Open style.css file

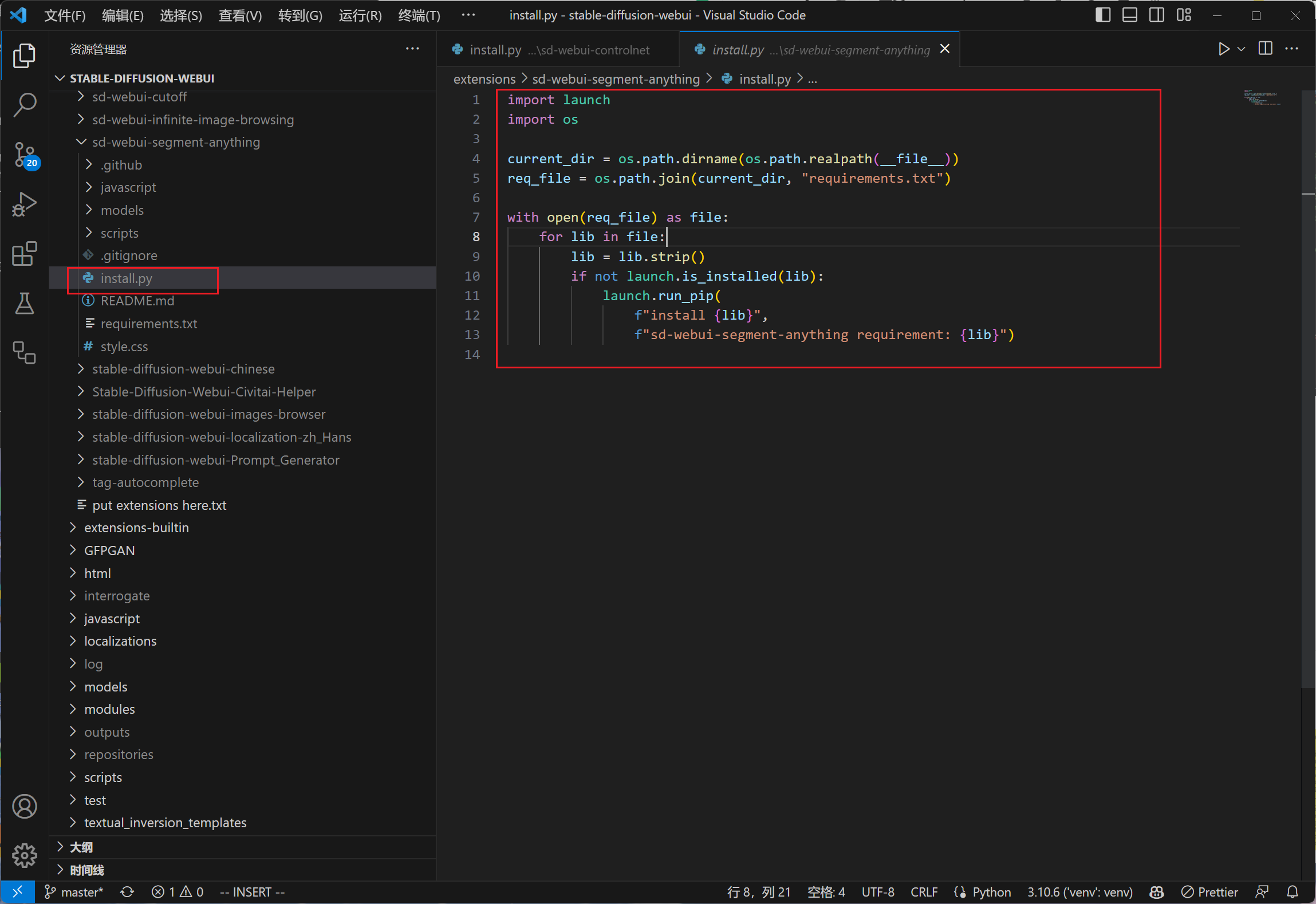(x=124, y=347)
